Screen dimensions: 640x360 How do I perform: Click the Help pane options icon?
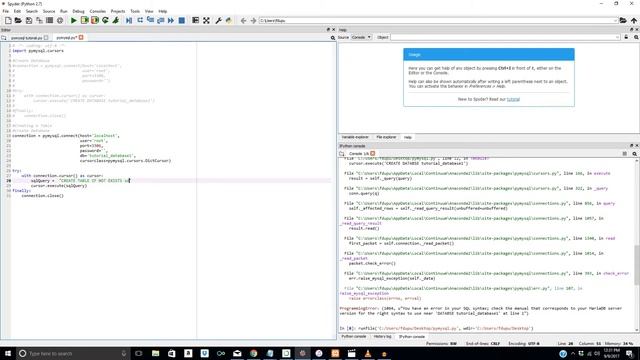636,37
